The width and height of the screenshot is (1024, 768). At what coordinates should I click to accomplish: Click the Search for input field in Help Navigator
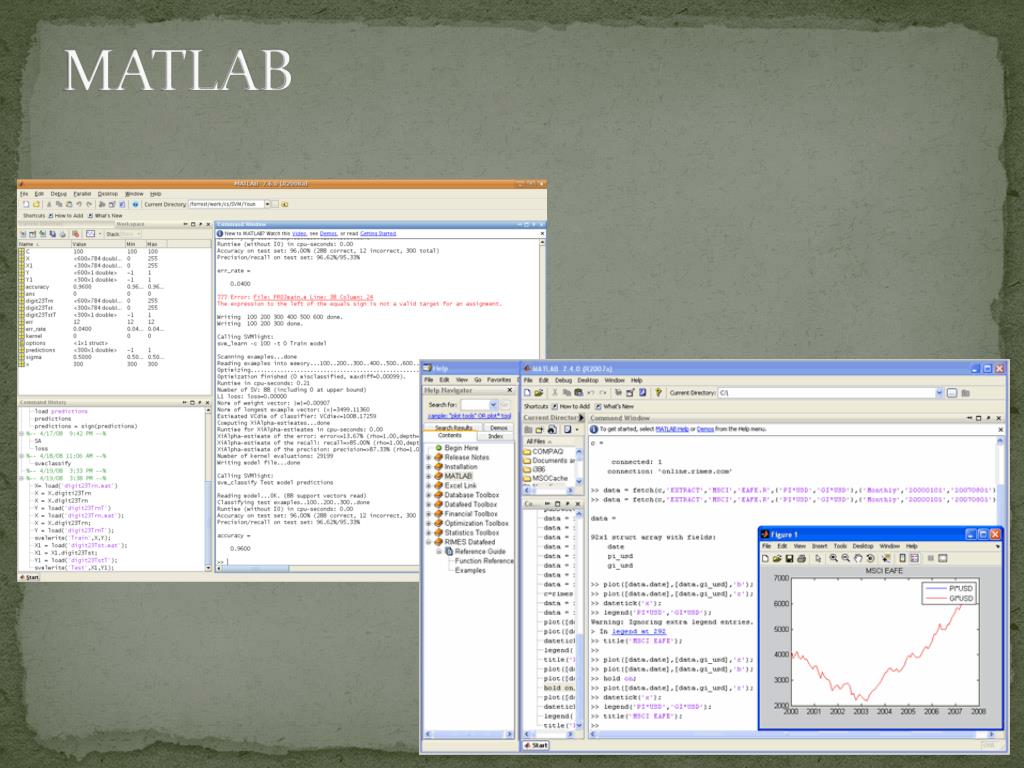[474, 405]
